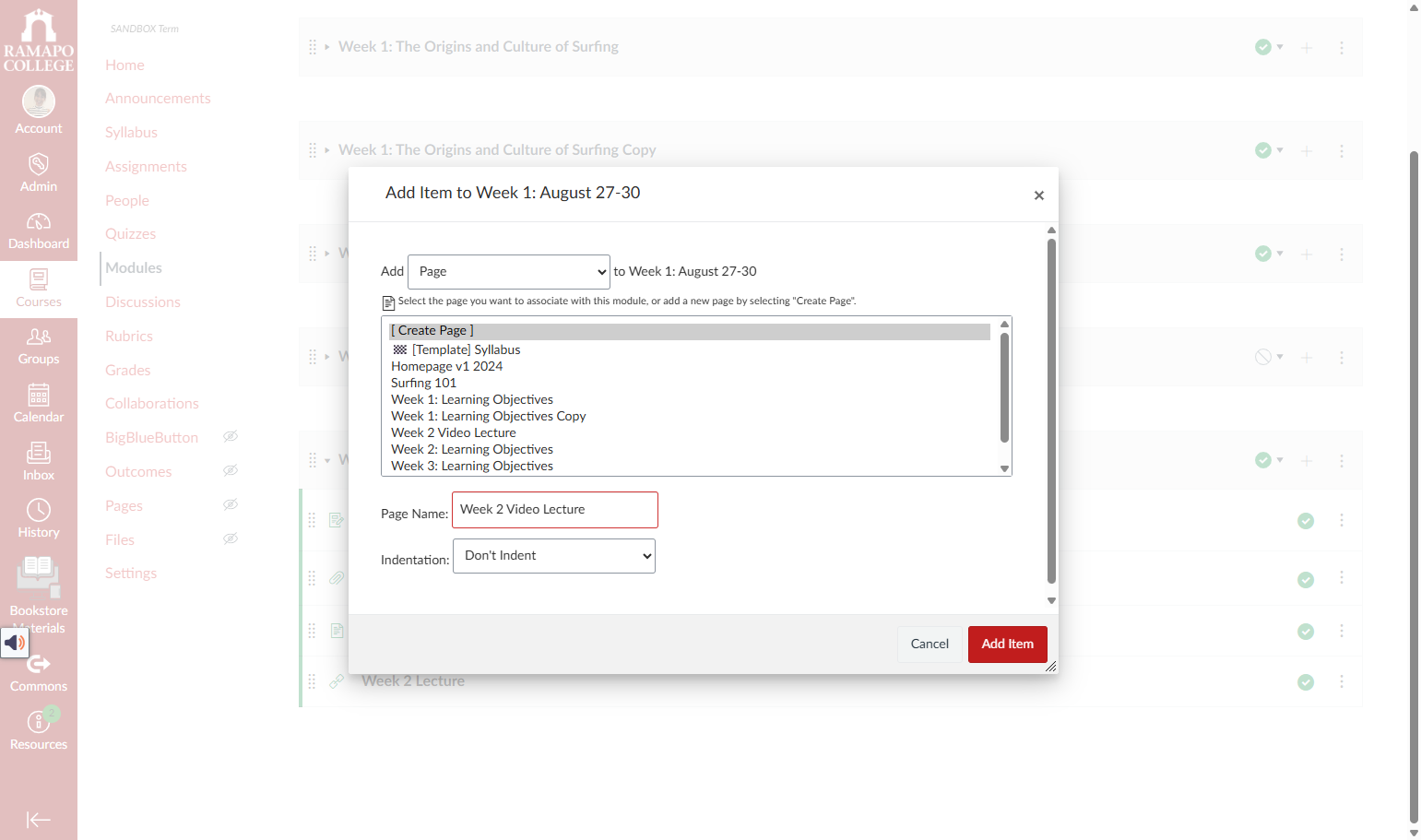Open Grades in the course menu
Viewport: 1421px width, 840px height.
[128, 371]
